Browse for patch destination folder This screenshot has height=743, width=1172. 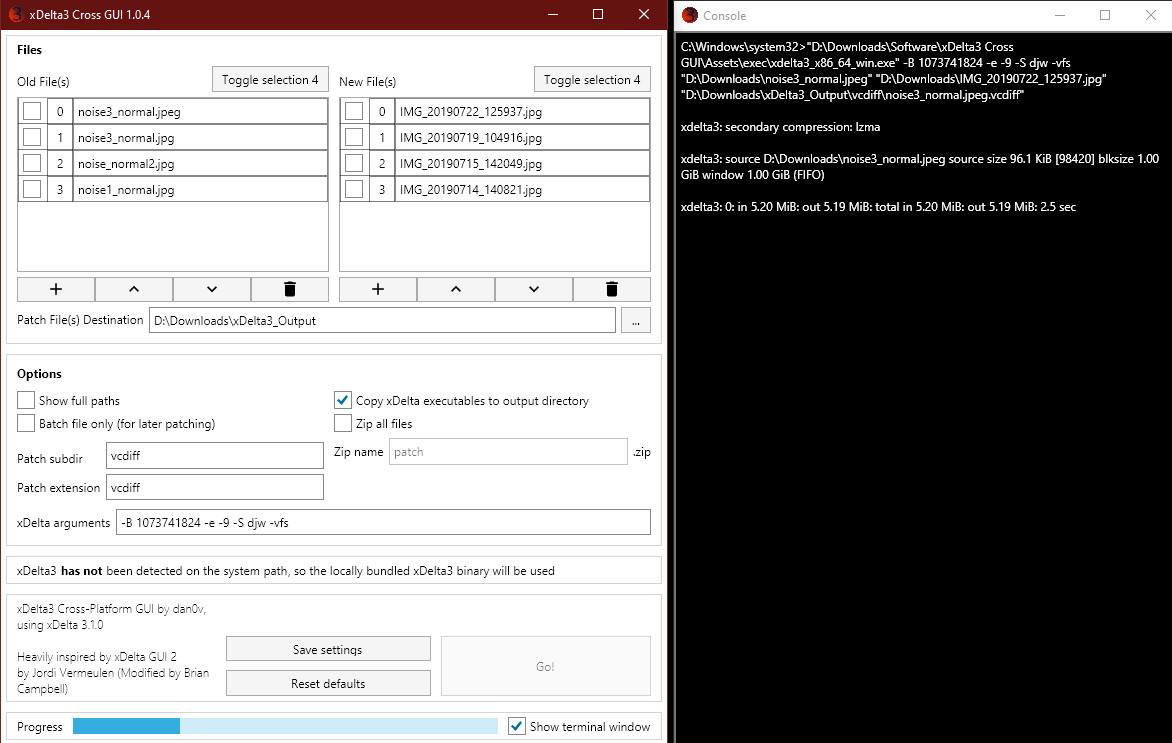[635, 321]
